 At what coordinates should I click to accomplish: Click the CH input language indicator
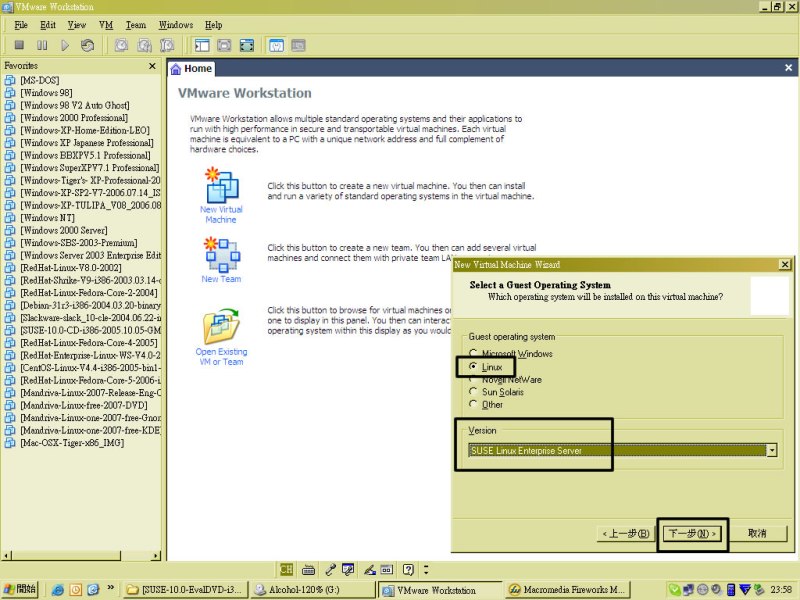[x=286, y=569]
